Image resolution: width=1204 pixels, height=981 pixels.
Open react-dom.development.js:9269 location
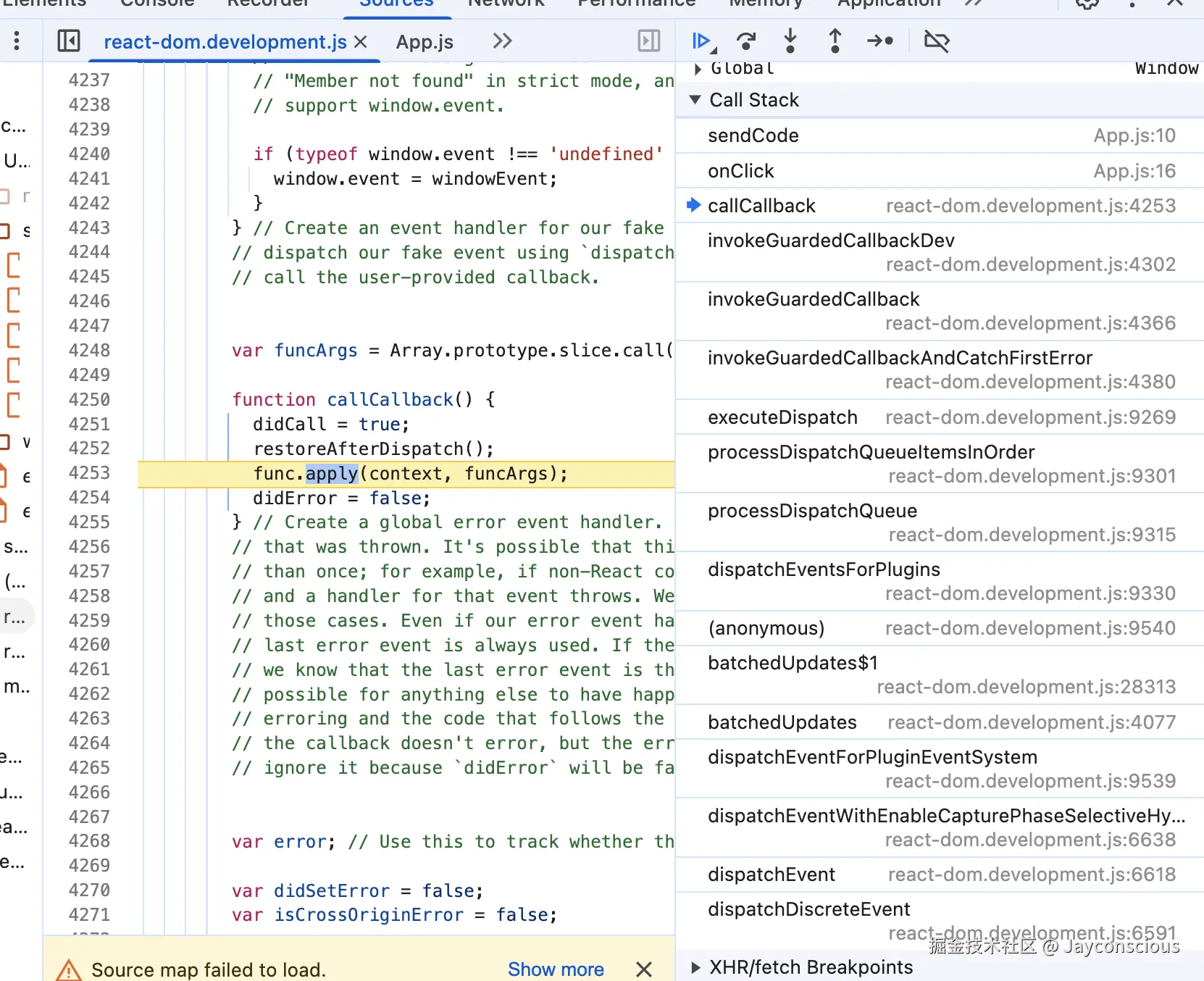point(1031,417)
